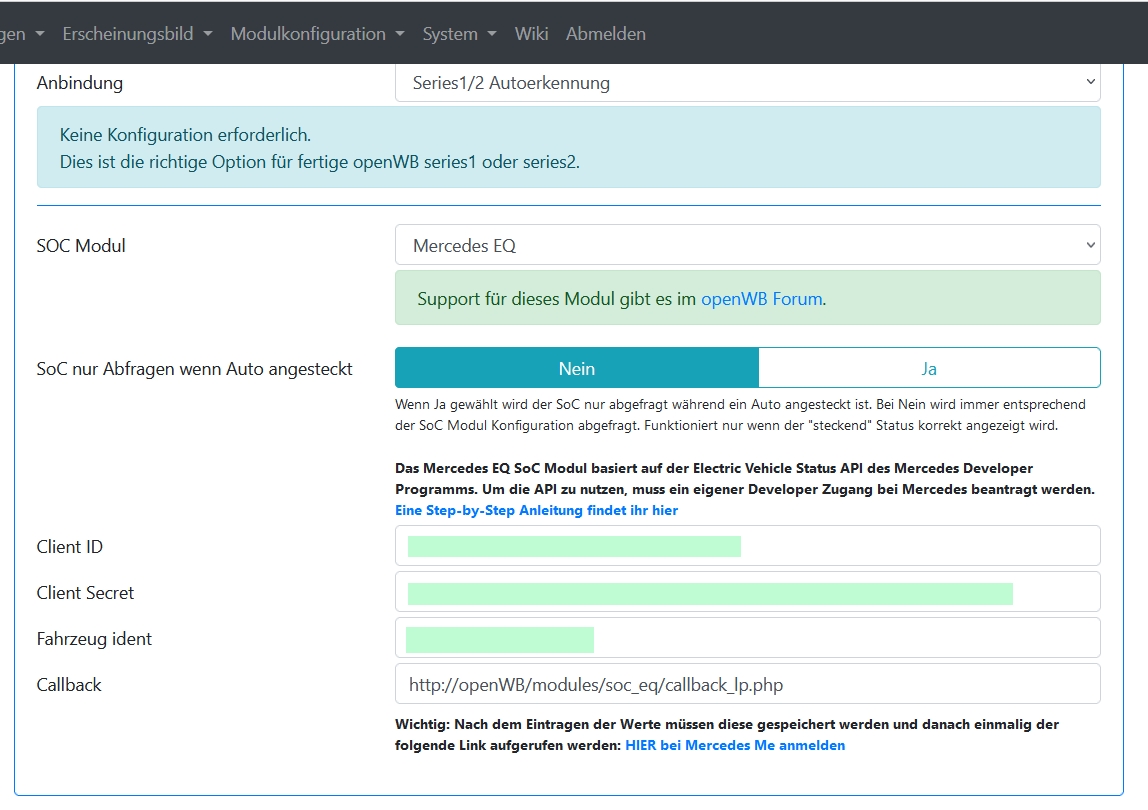
Task: Go to the Wiki page
Action: click(531, 34)
